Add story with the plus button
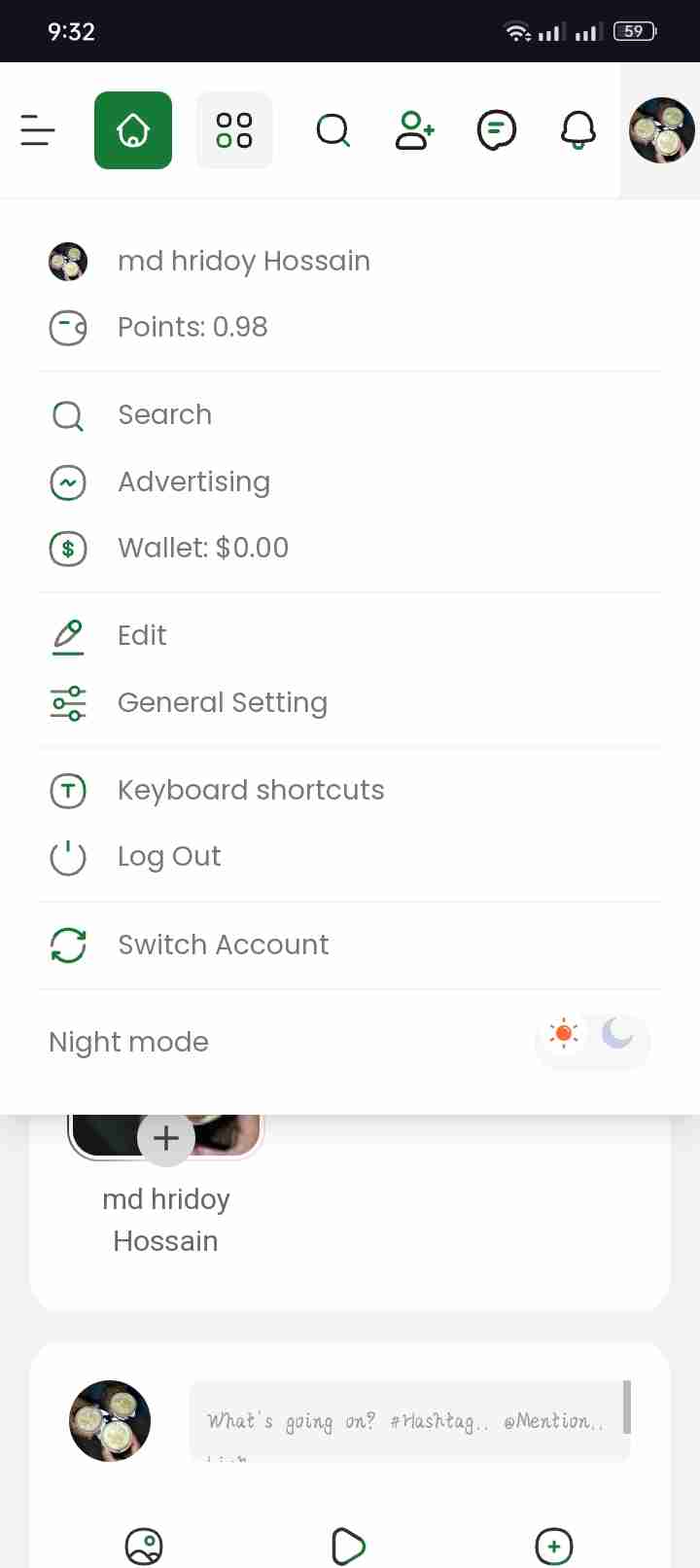 click(x=166, y=1137)
